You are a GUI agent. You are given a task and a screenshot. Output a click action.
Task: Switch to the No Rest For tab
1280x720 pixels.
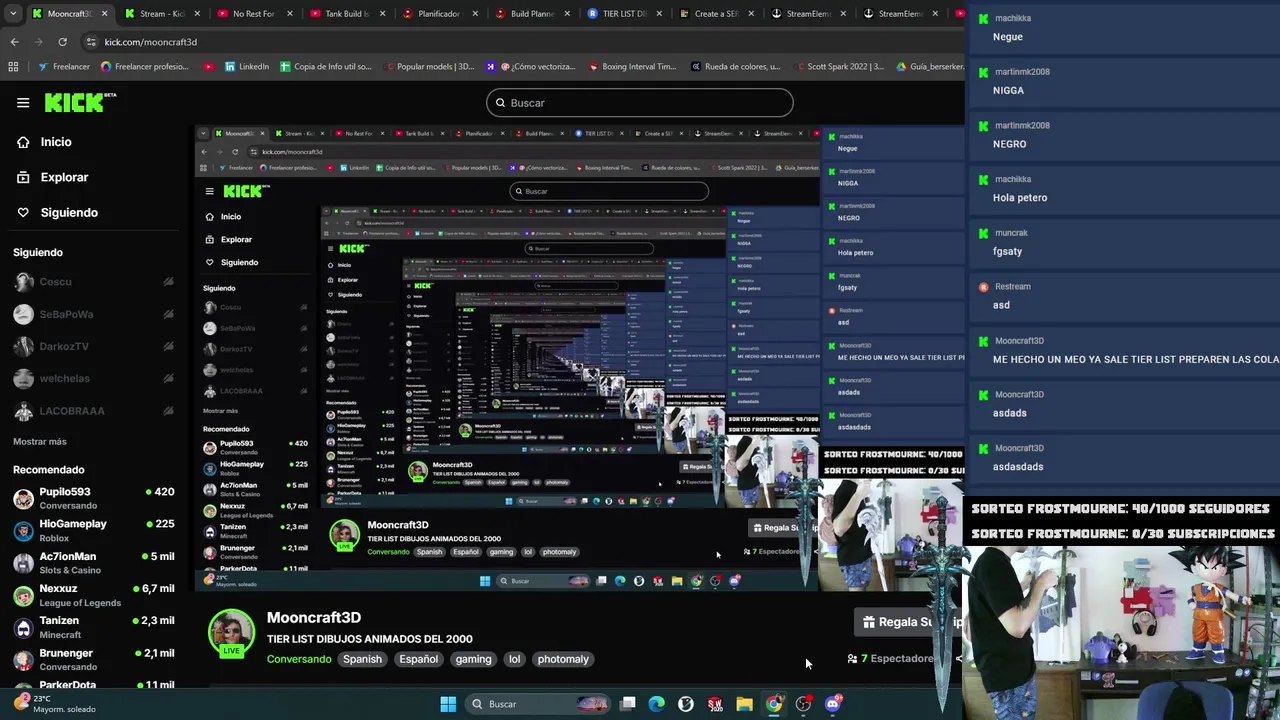(x=253, y=14)
